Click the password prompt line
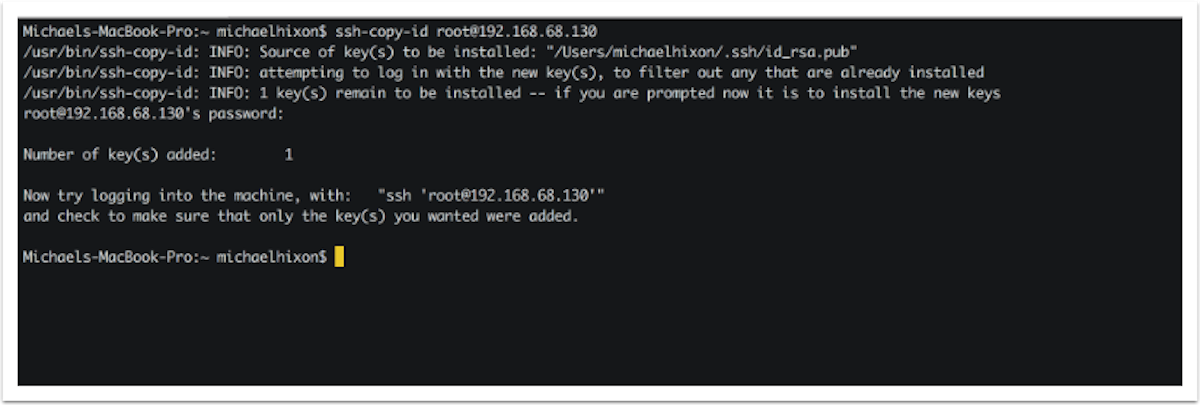Image resolution: width=1200 pixels, height=405 pixels. click(153, 114)
